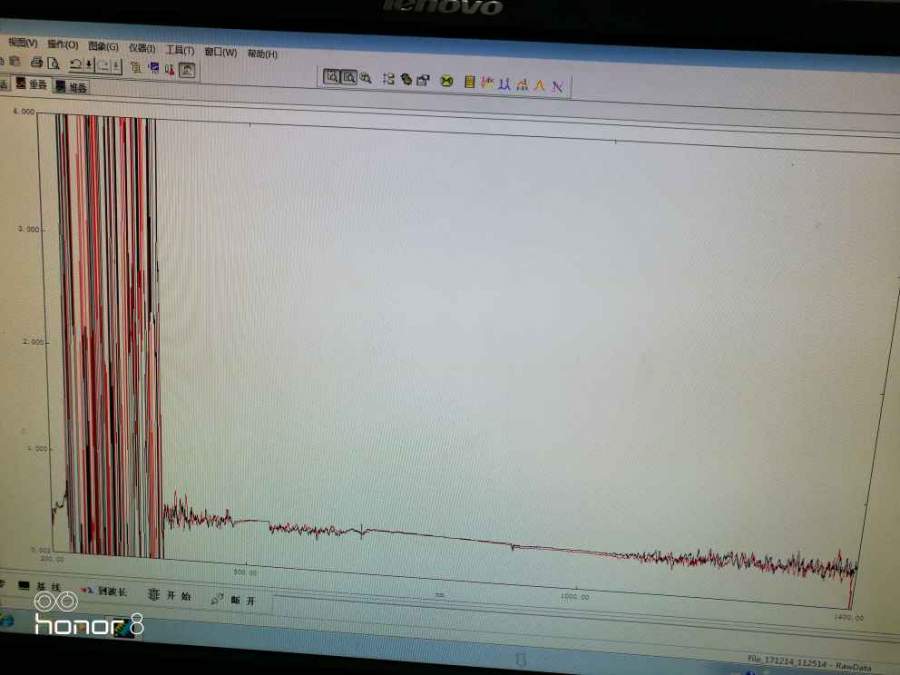Screen dimensions: 900x675
Task: Click the dark green round graph icon
Action: 406,80
